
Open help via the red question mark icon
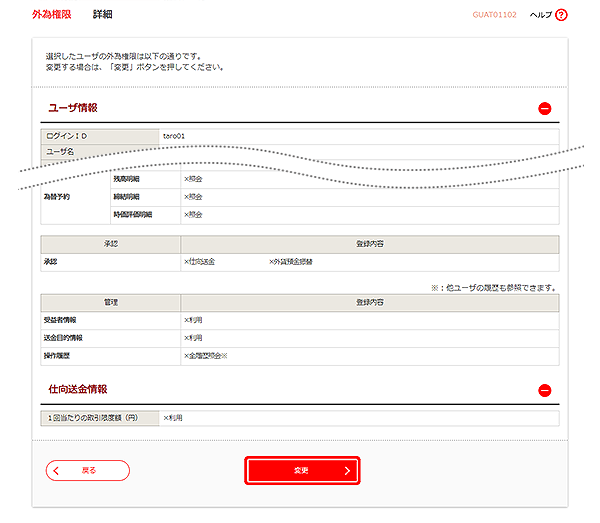click(x=561, y=15)
